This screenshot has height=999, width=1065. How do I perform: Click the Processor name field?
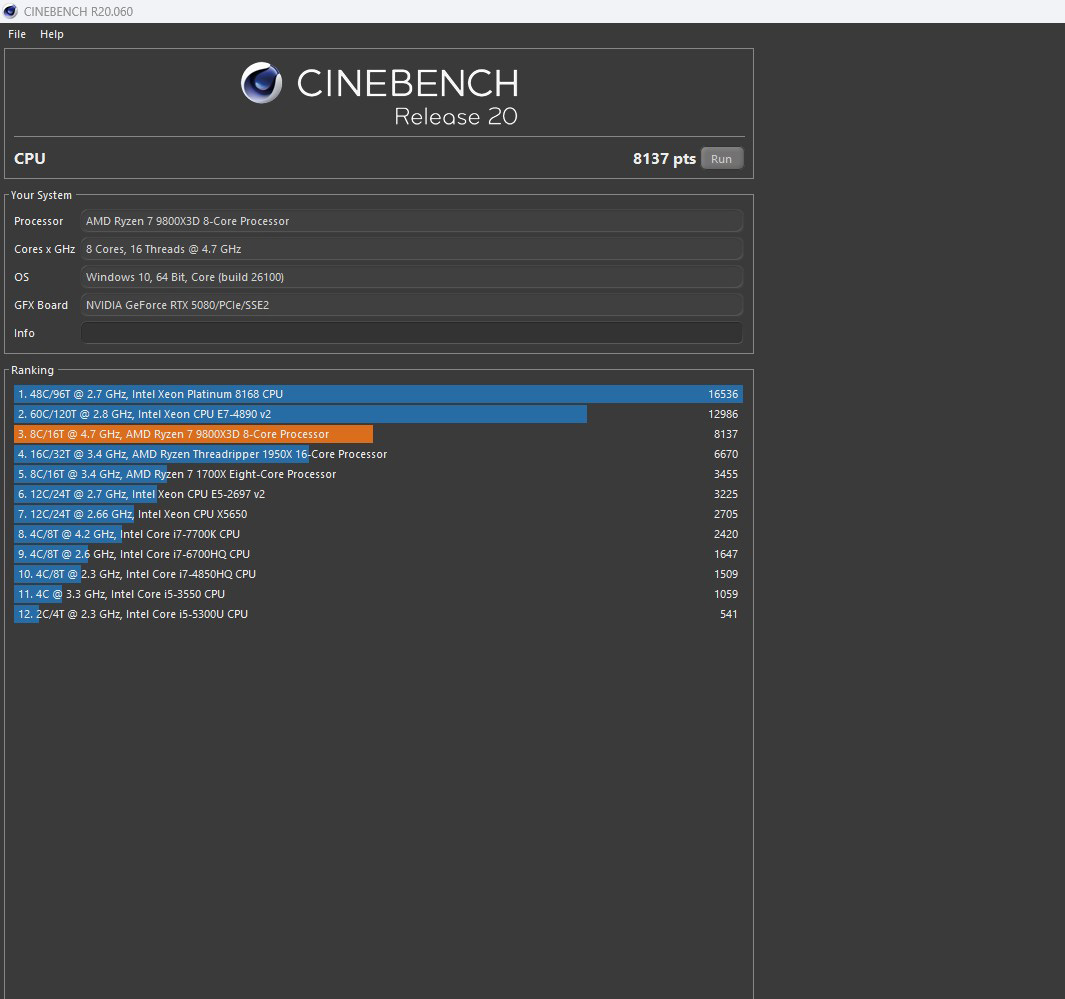coord(411,221)
